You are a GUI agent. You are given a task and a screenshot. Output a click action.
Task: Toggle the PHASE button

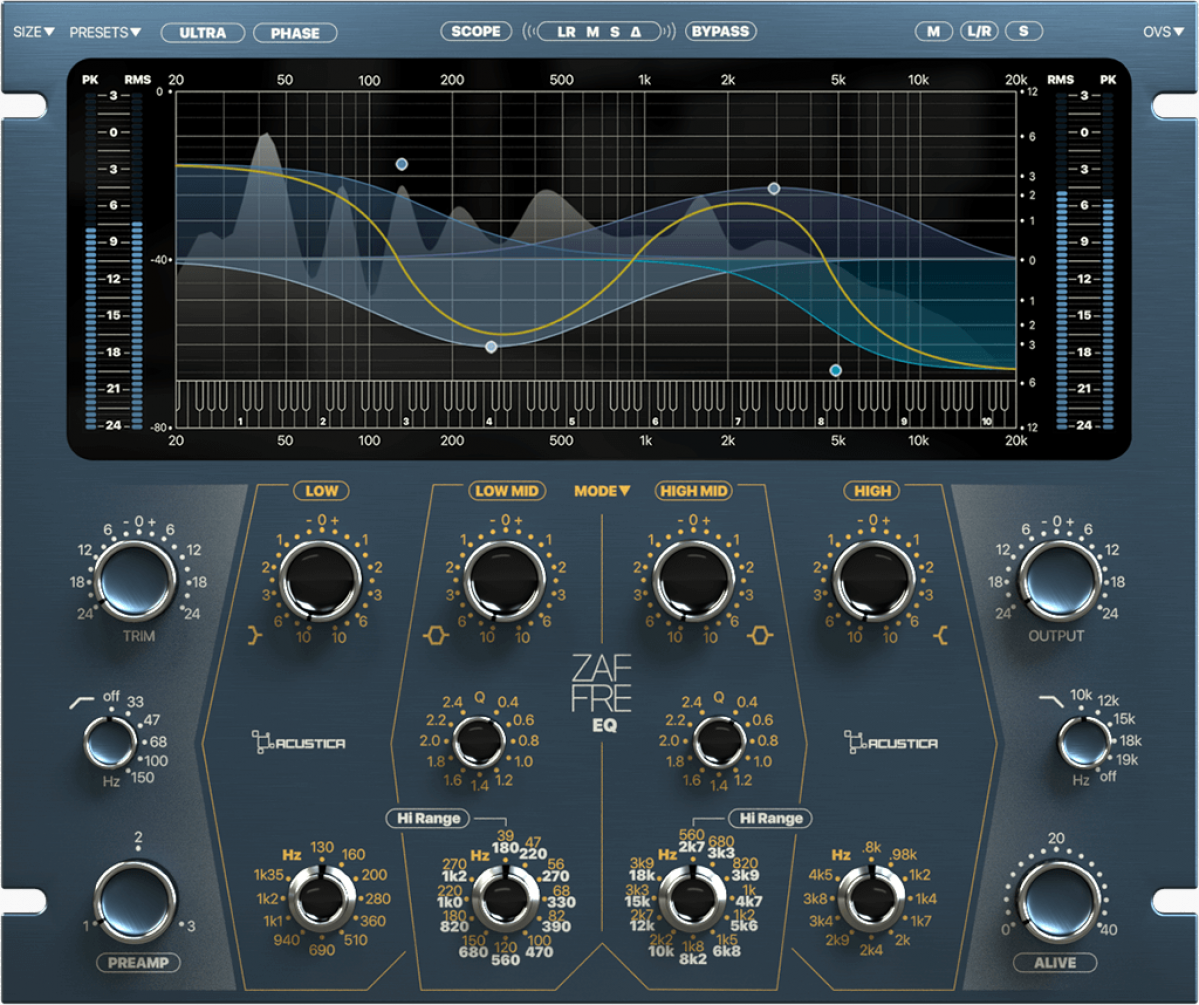pos(295,33)
